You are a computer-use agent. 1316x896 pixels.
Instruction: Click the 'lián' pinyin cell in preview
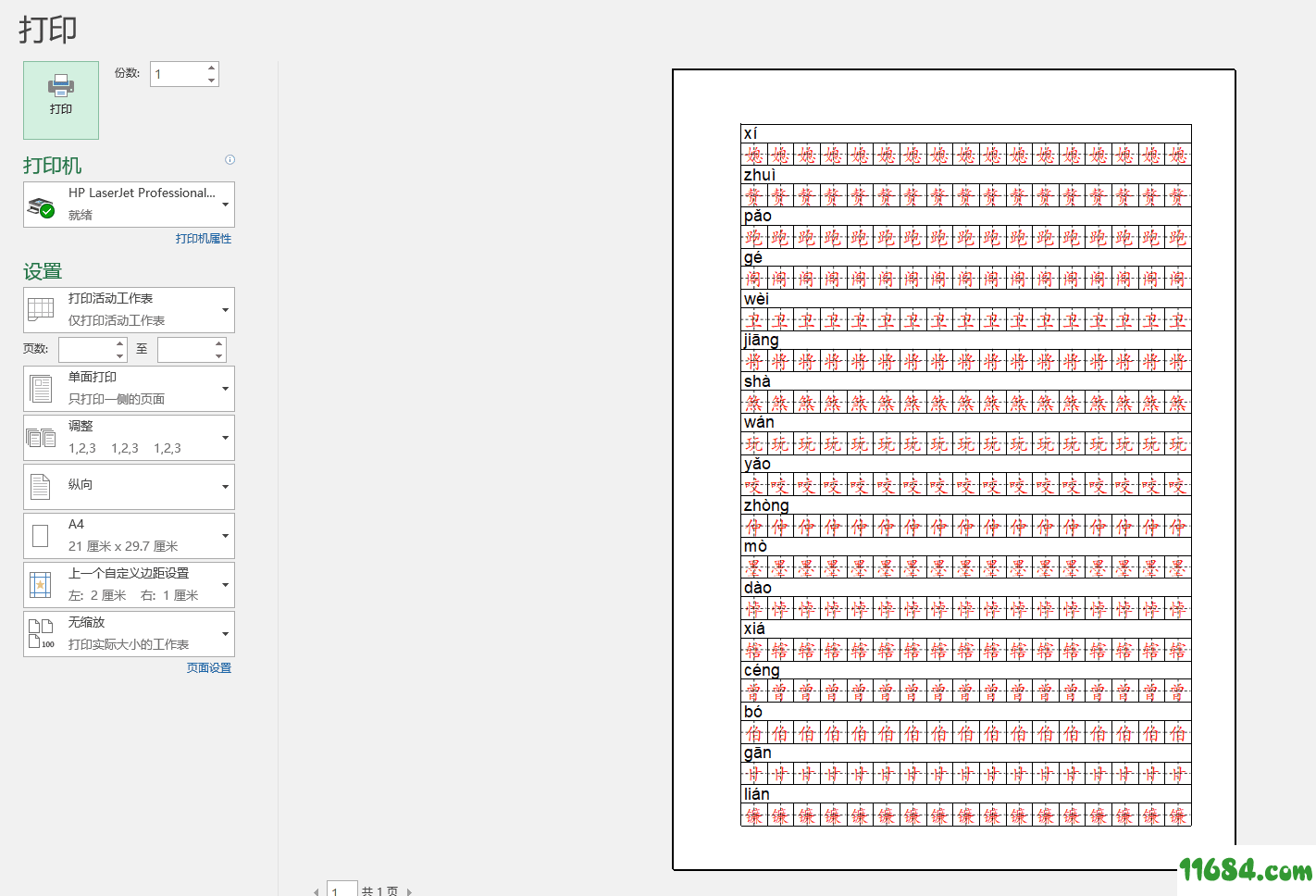[966, 794]
